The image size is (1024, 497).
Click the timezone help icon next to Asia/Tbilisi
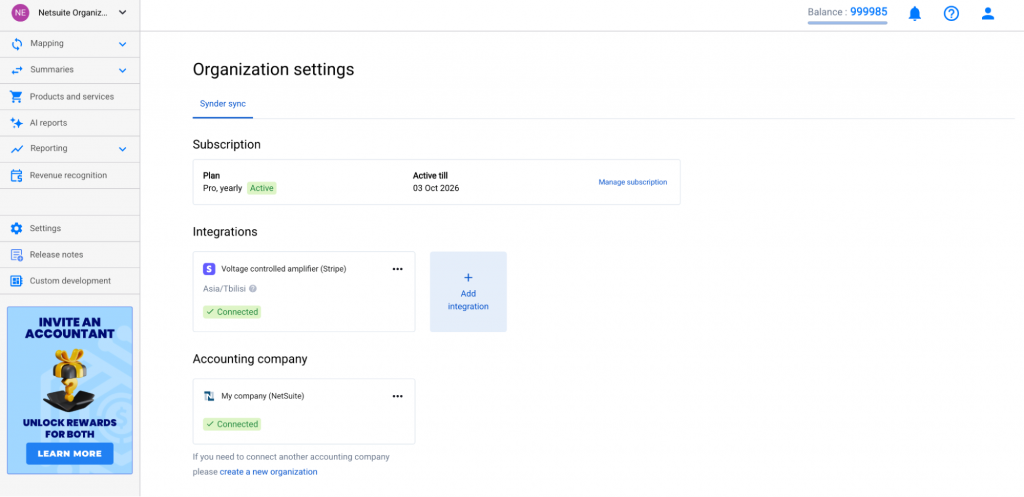point(253,289)
